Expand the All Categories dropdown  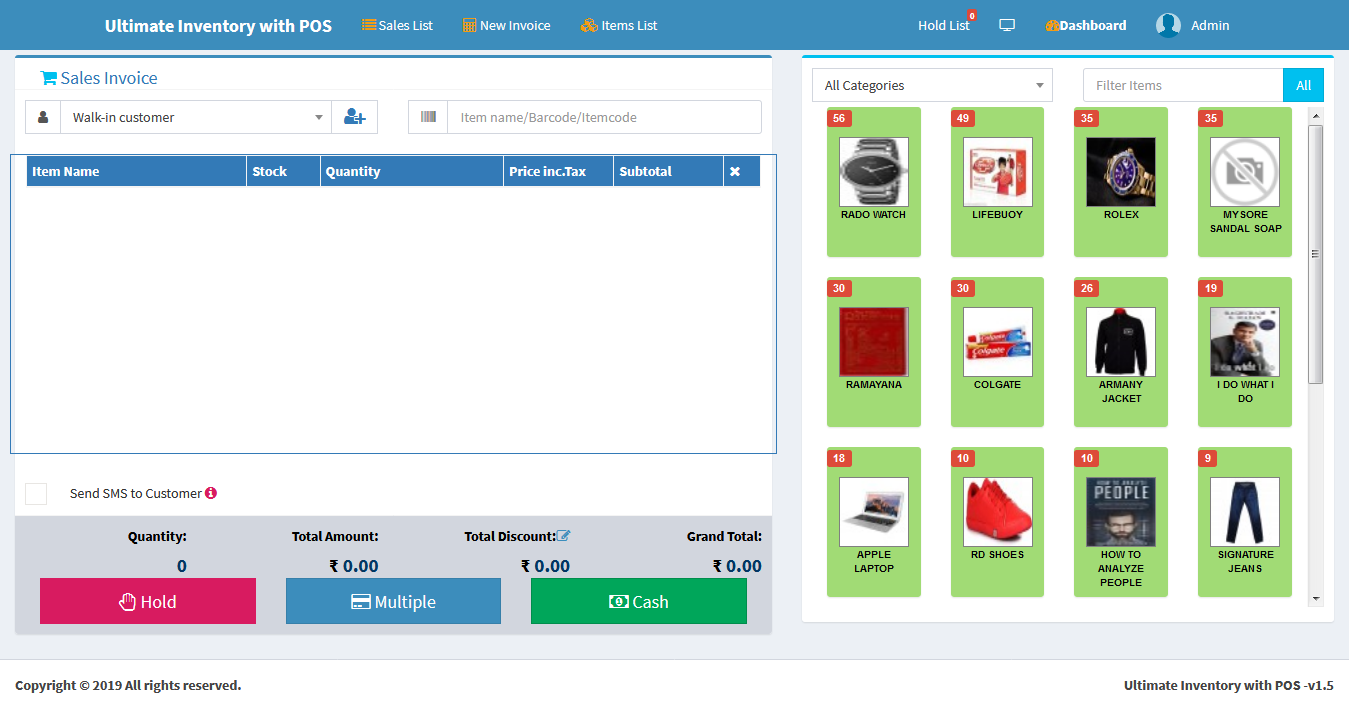[931, 85]
